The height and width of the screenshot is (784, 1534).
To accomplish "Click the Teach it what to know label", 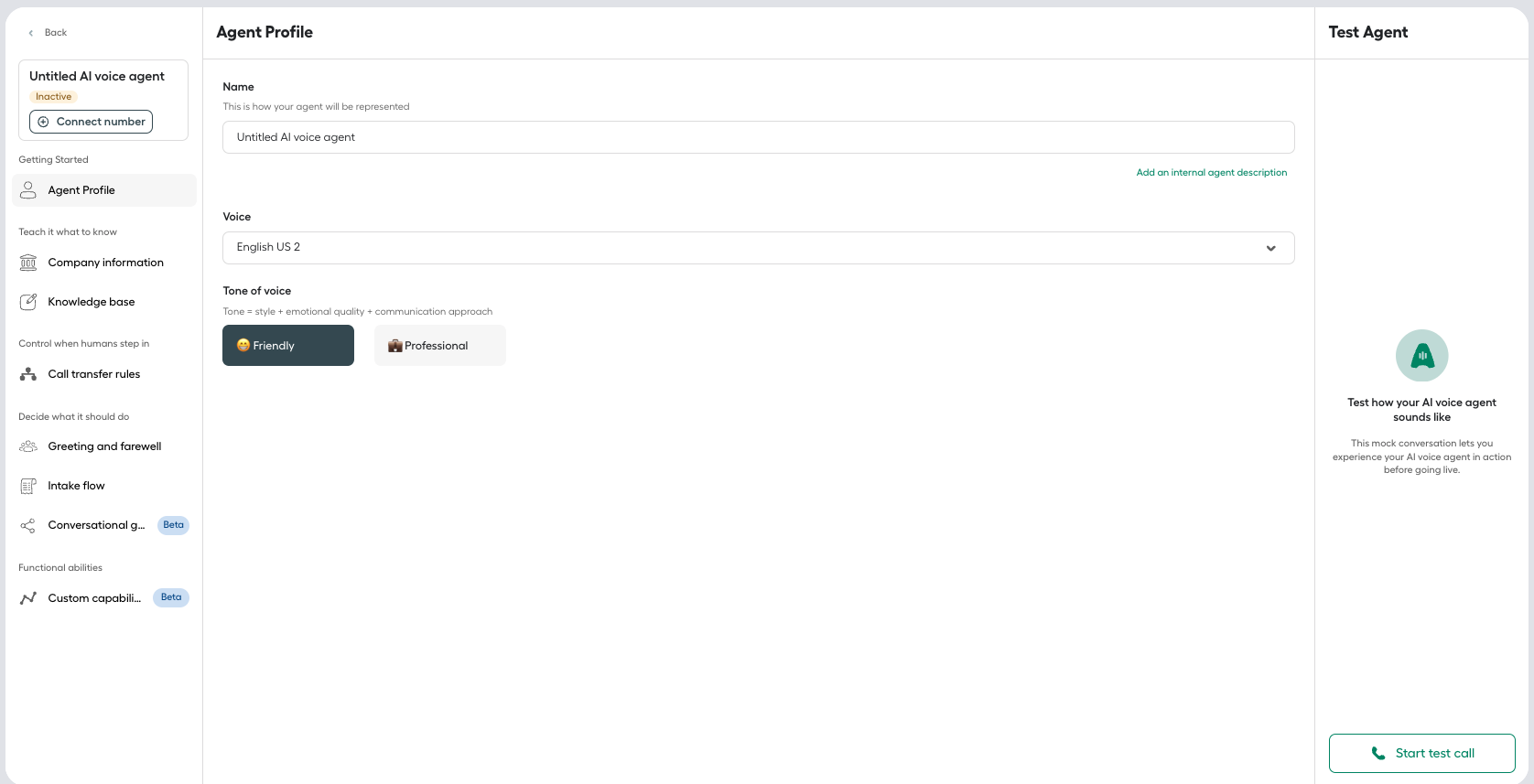I will 68,232.
